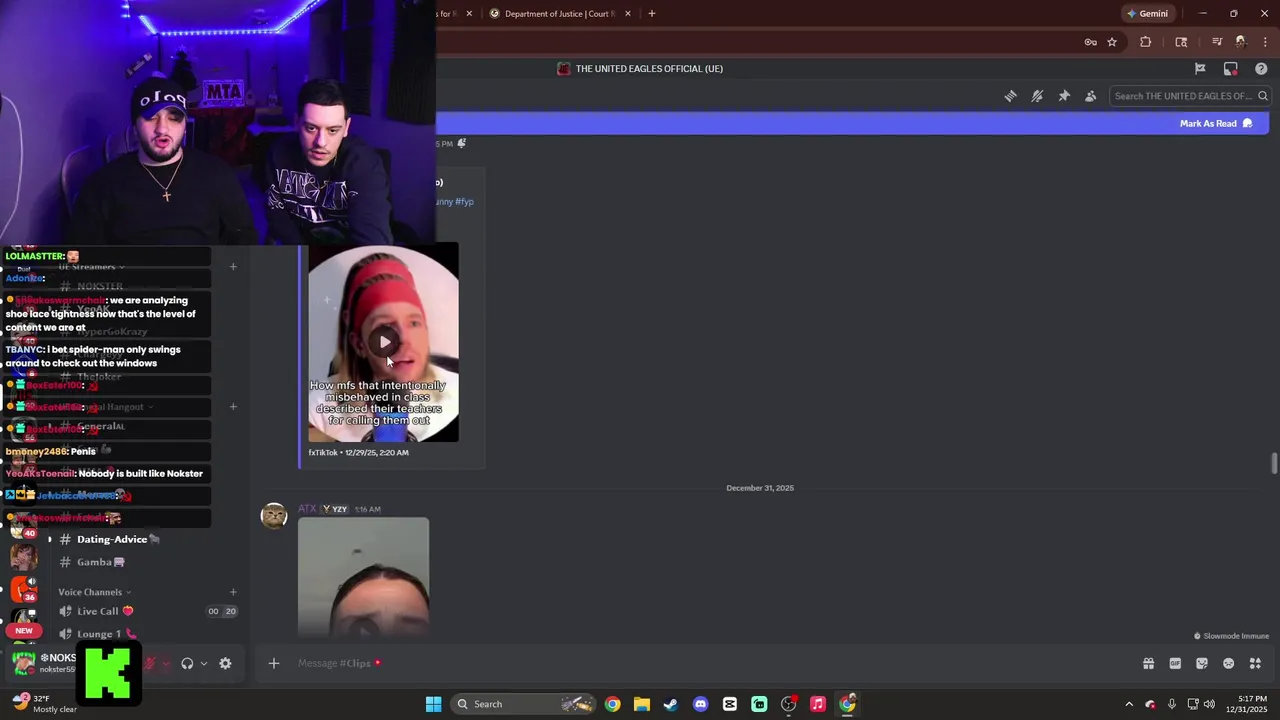The width and height of the screenshot is (1280, 720).
Task: Open Chrome media controls music icon
Action: pyautogui.click(x=1217, y=42)
